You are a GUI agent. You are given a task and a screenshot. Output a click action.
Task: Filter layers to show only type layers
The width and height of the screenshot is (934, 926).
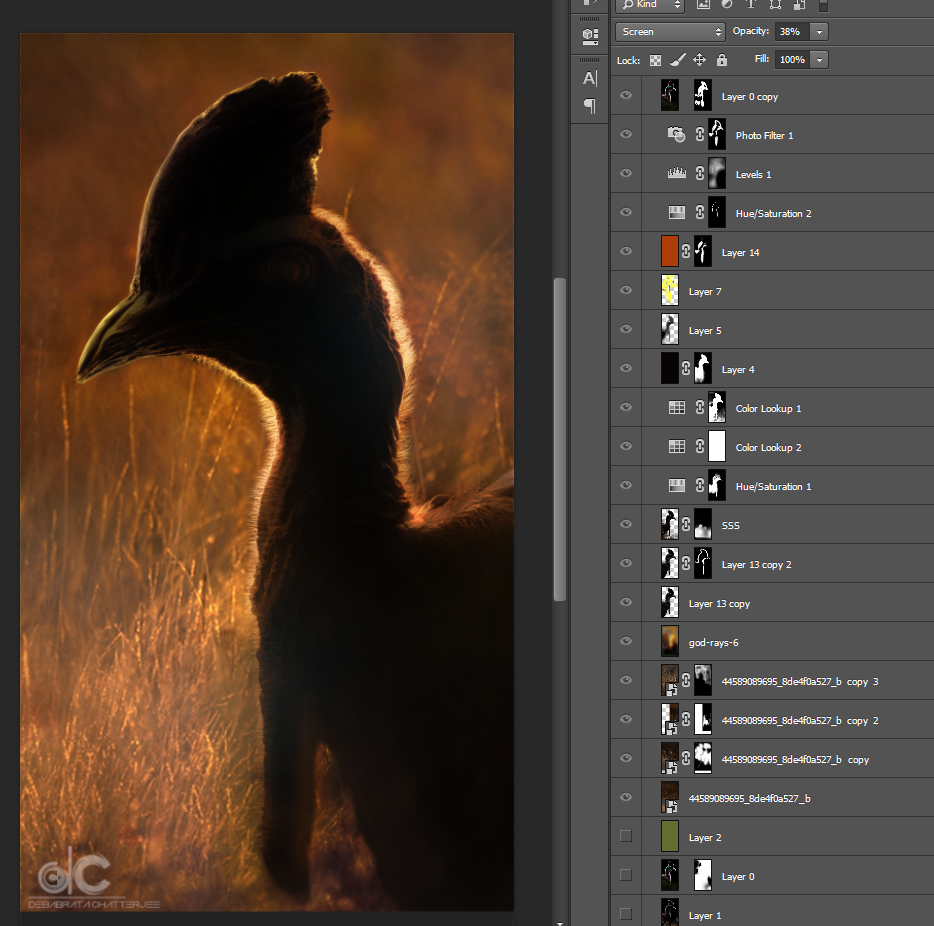750,6
